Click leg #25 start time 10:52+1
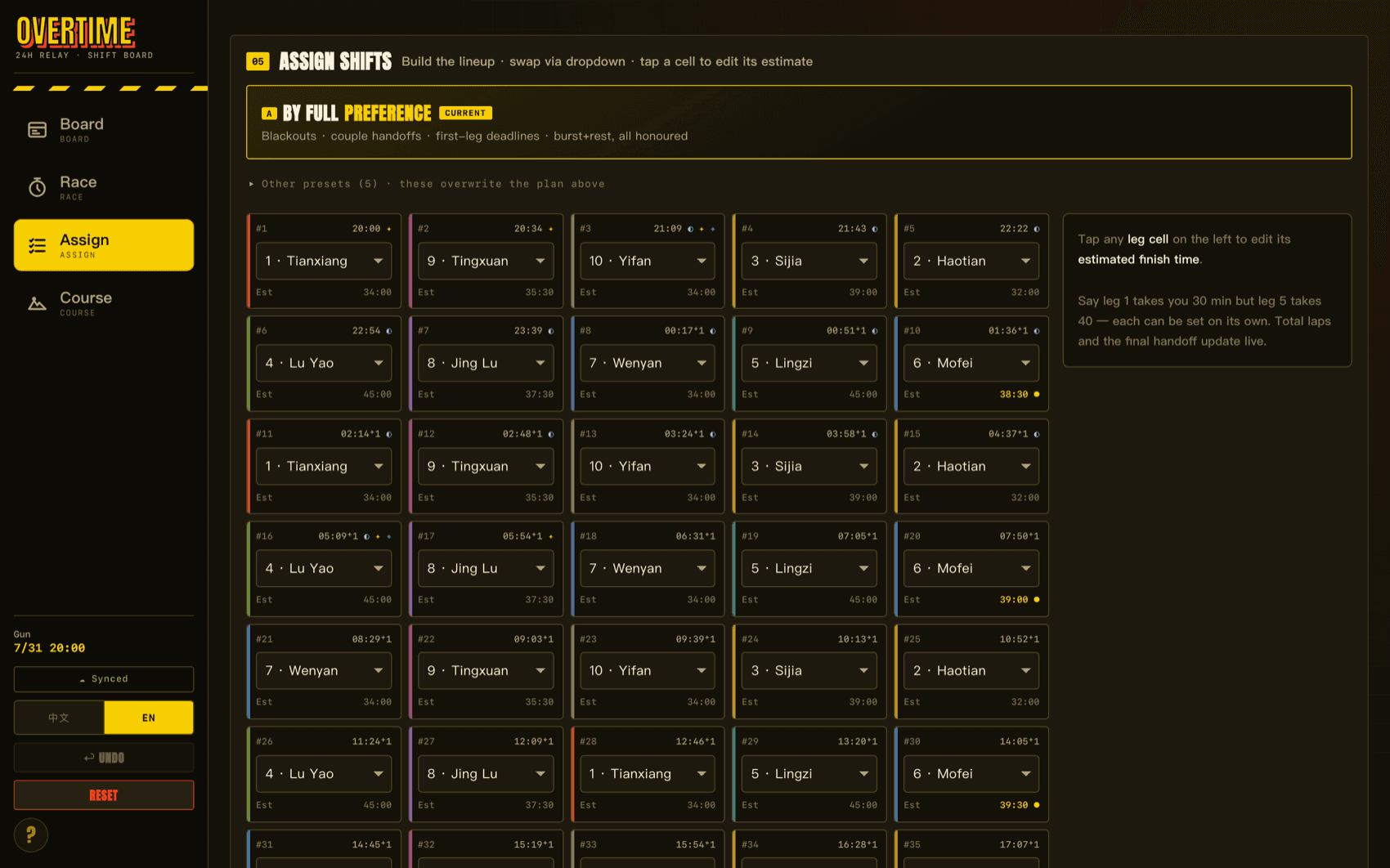This screenshot has width=1390, height=868. pos(1020,639)
